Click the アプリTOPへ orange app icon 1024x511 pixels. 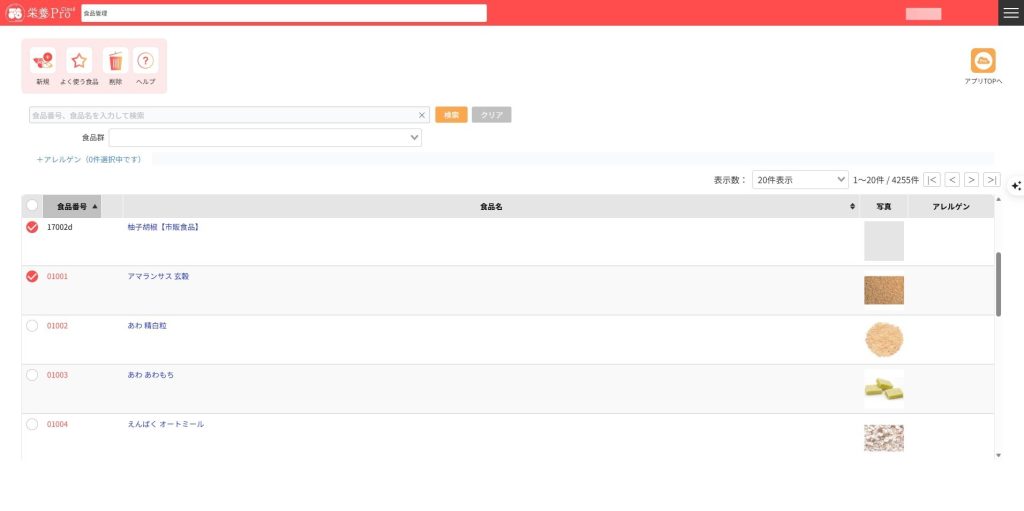[x=983, y=61]
